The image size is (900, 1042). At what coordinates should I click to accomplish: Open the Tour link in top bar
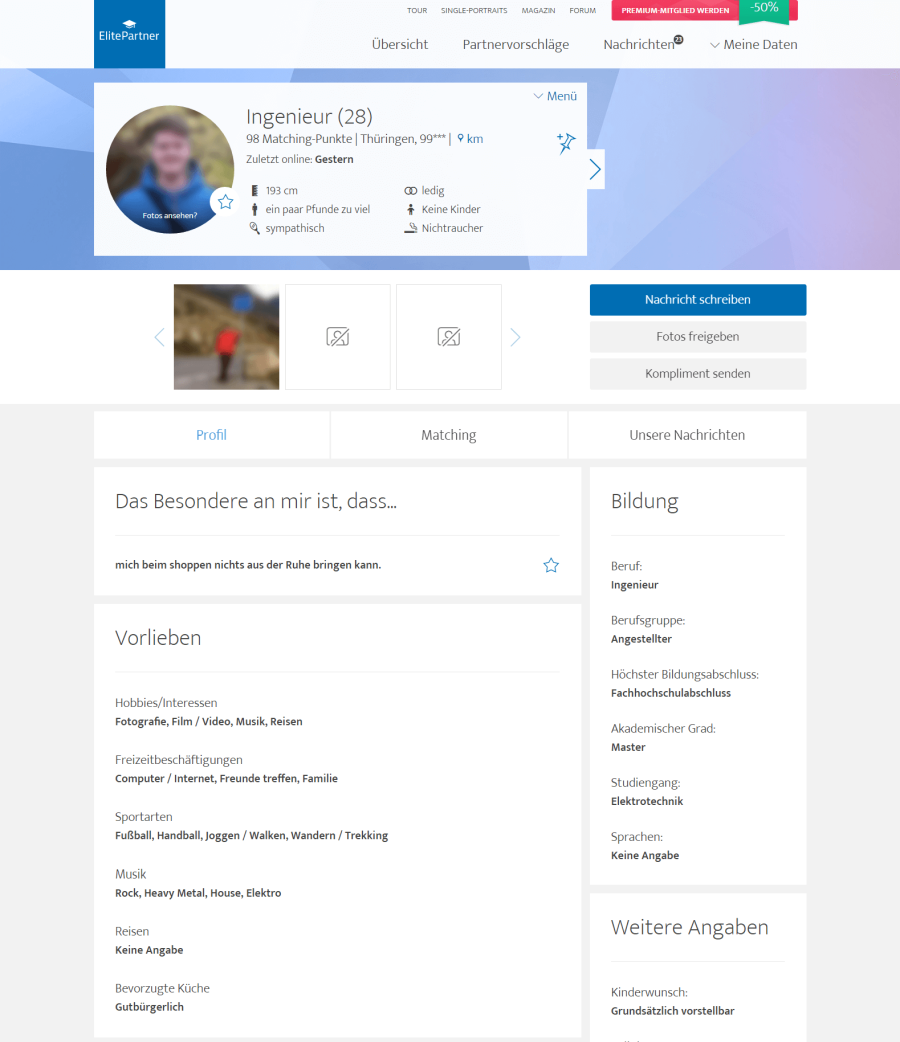[417, 11]
